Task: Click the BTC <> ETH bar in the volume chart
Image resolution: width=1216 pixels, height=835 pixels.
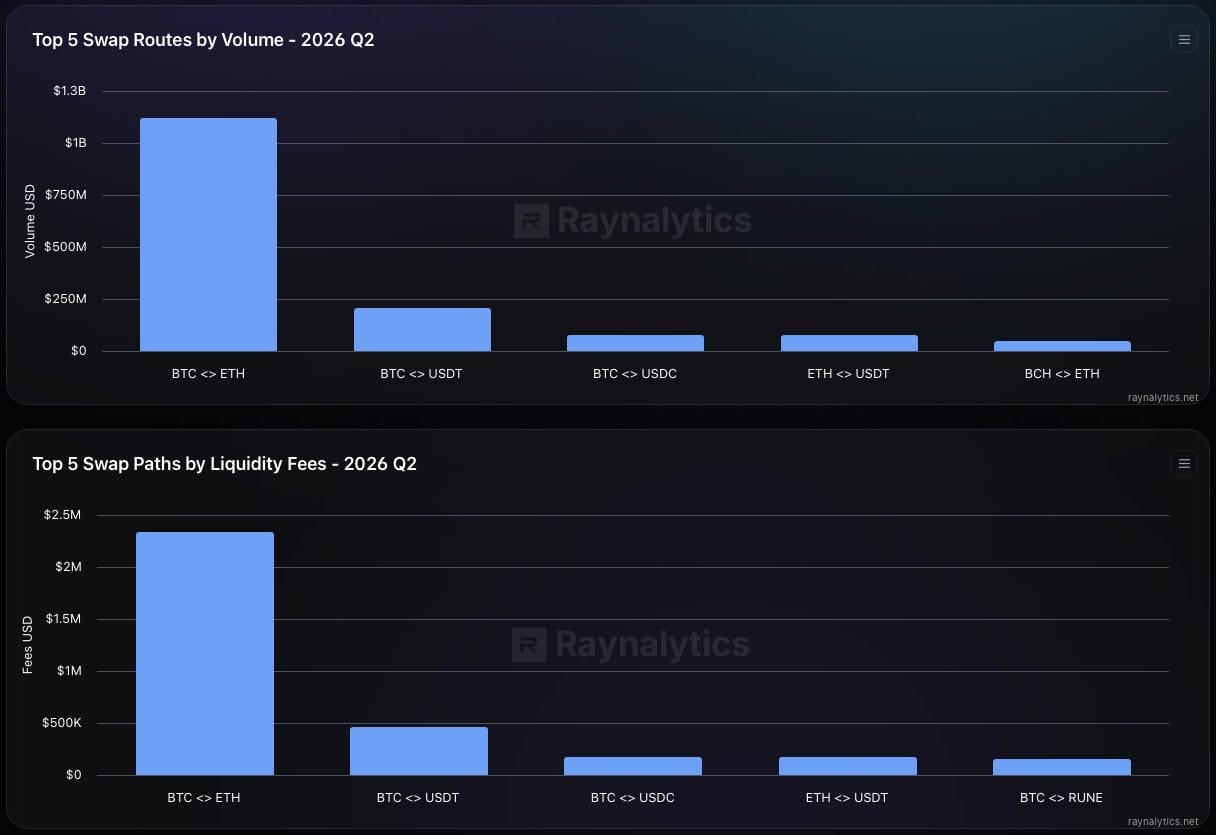Action: (208, 235)
